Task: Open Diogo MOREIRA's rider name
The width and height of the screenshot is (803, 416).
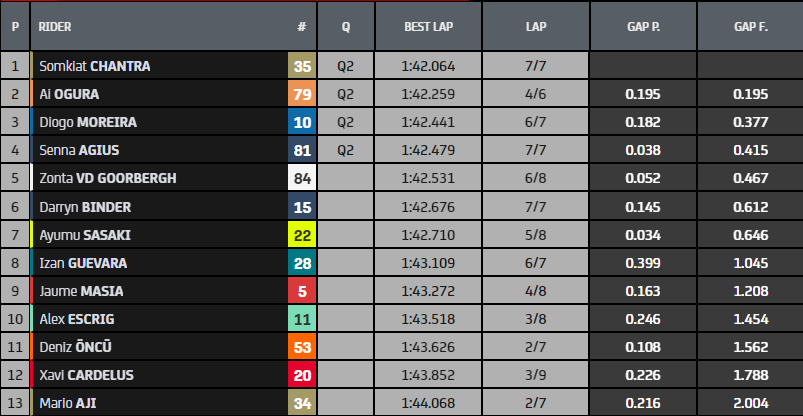Action: pyautogui.click(x=88, y=123)
